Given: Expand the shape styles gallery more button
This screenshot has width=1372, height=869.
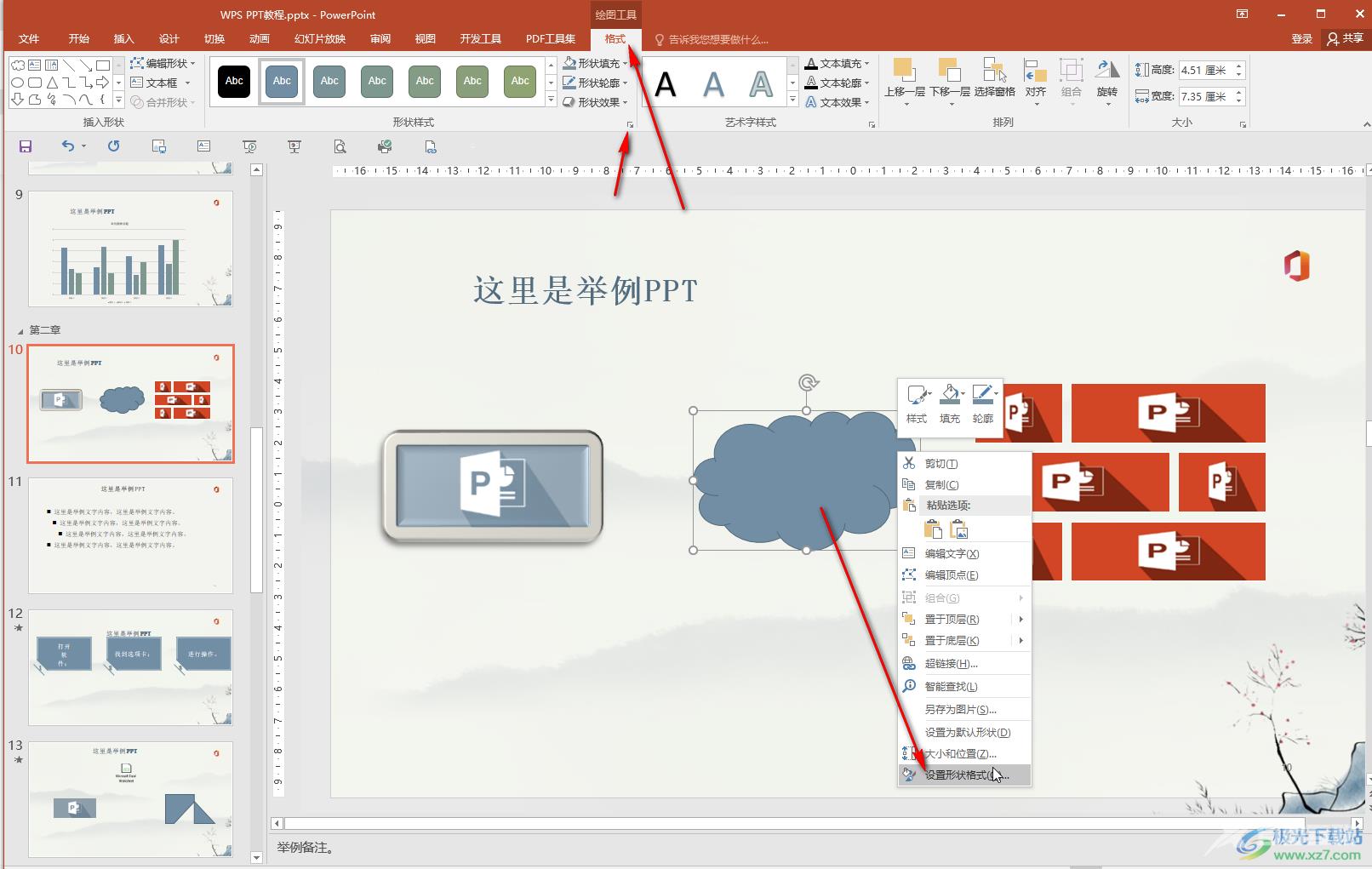Looking at the screenshot, I should click(x=551, y=100).
